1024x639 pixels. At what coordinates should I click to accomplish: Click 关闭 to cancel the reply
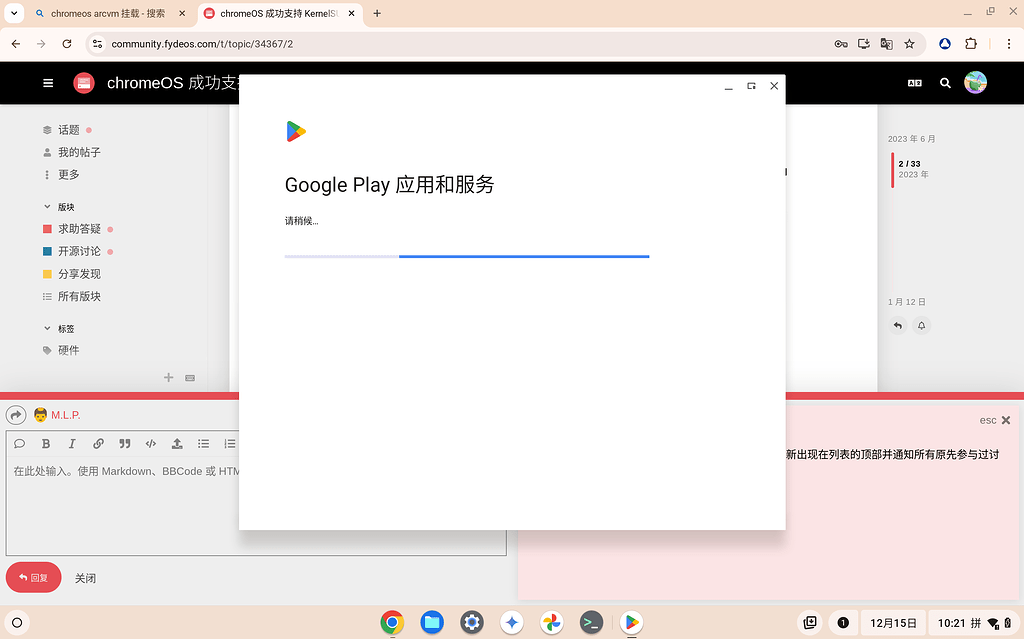pyautogui.click(x=86, y=578)
